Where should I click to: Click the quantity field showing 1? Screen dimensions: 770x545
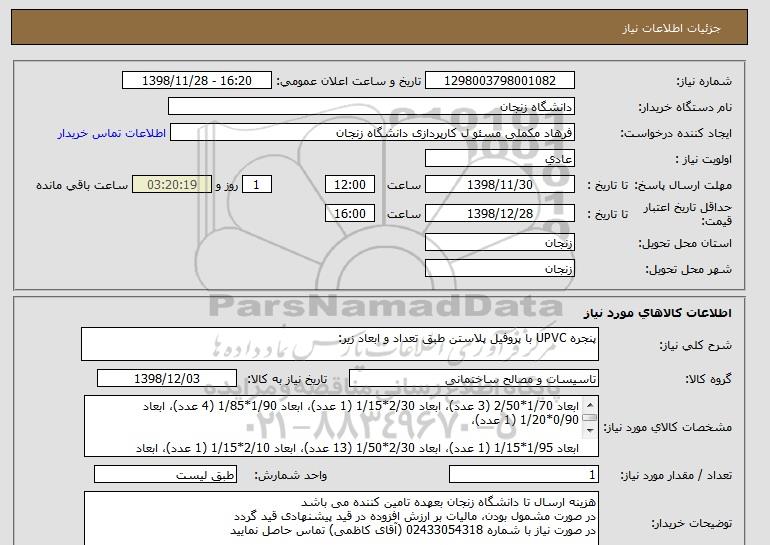point(523,475)
